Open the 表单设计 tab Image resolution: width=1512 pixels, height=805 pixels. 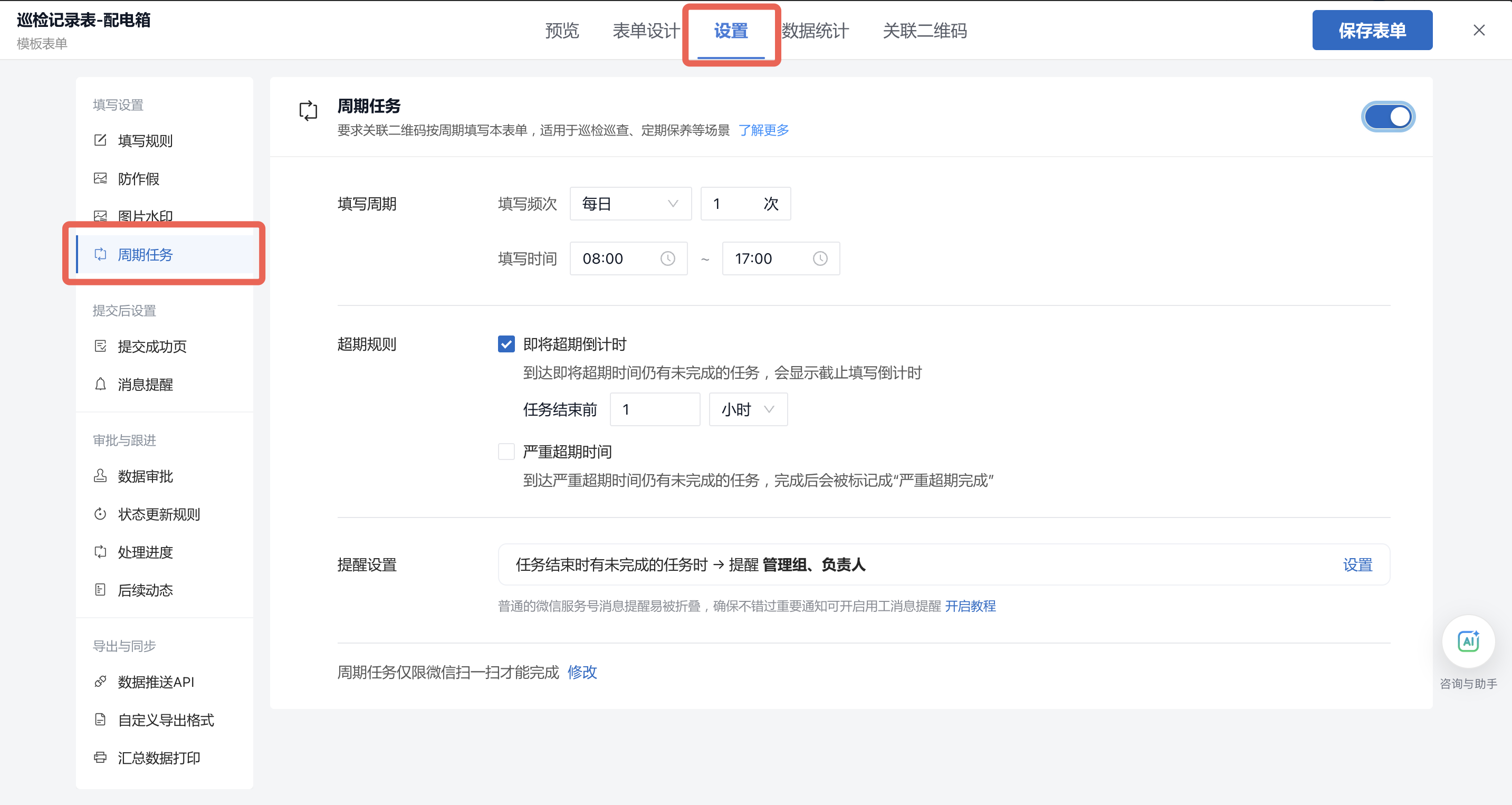point(646,31)
